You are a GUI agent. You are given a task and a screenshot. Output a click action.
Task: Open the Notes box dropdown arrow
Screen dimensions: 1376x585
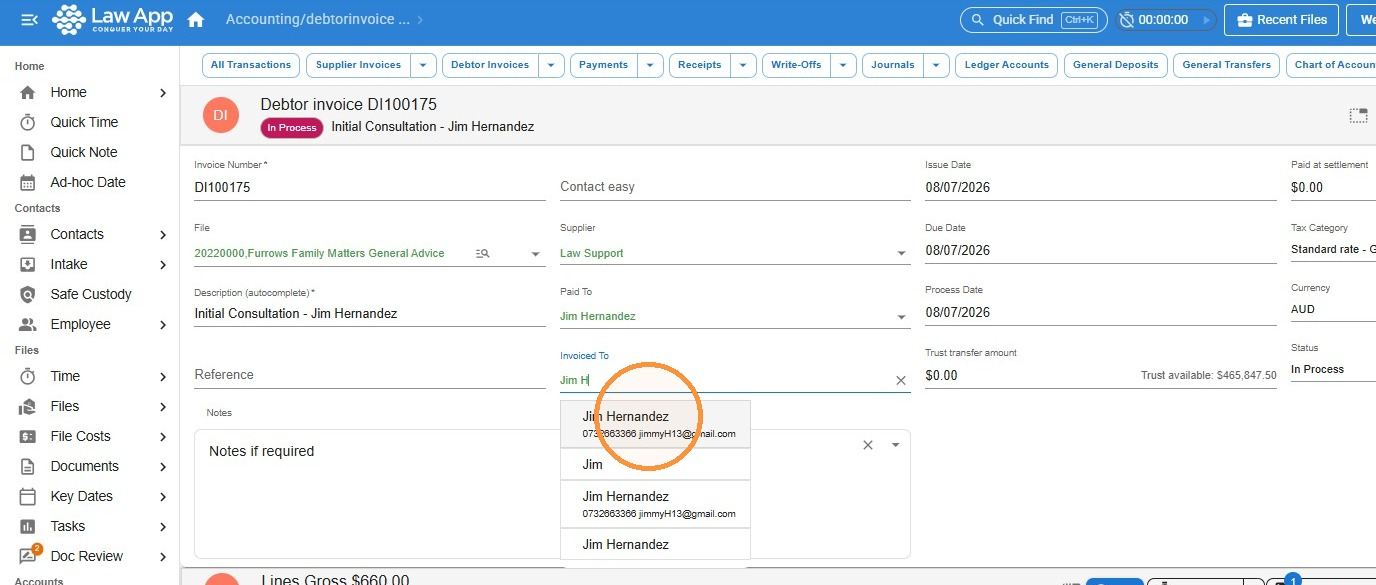pyautogui.click(x=895, y=445)
